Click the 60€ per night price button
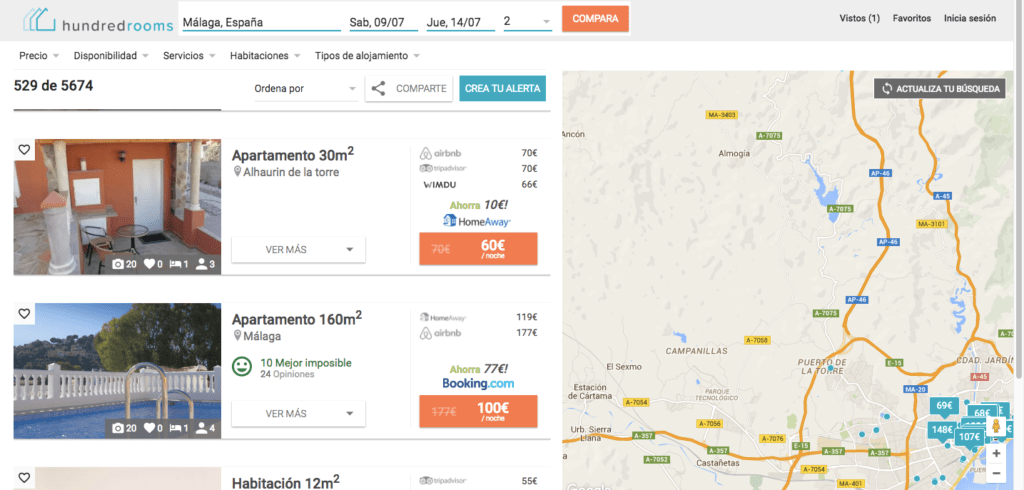This screenshot has width=1024, height=490. (478, 249)
